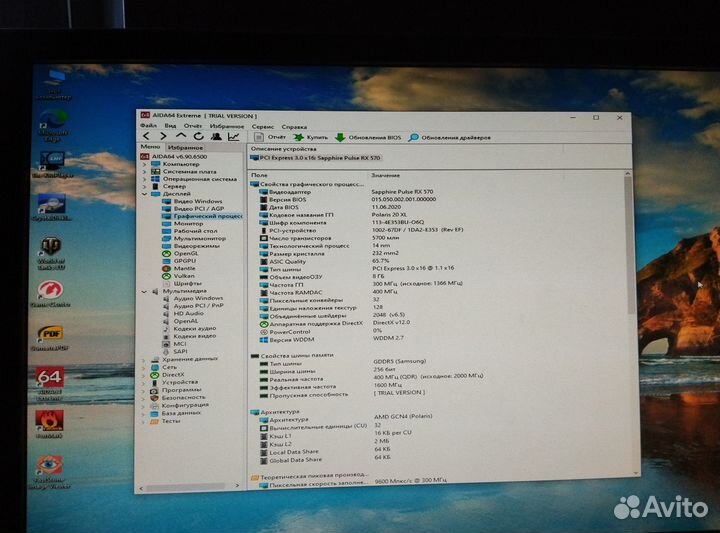Expand the Системная плата tree node
720x533 pixels.
click(144, 171)
